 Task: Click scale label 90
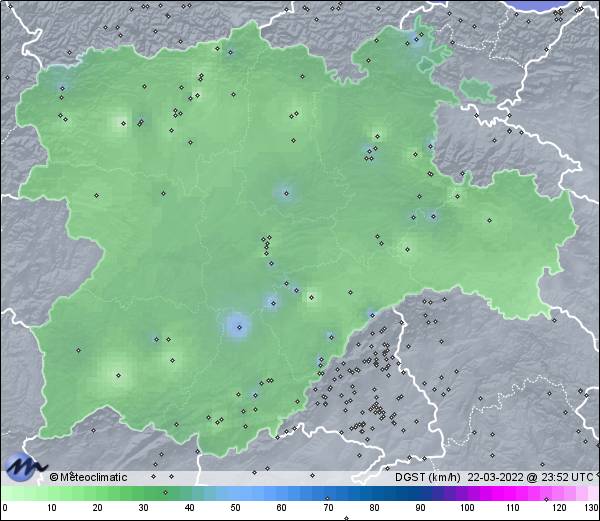pyautogui.click(x=420, y=508)
